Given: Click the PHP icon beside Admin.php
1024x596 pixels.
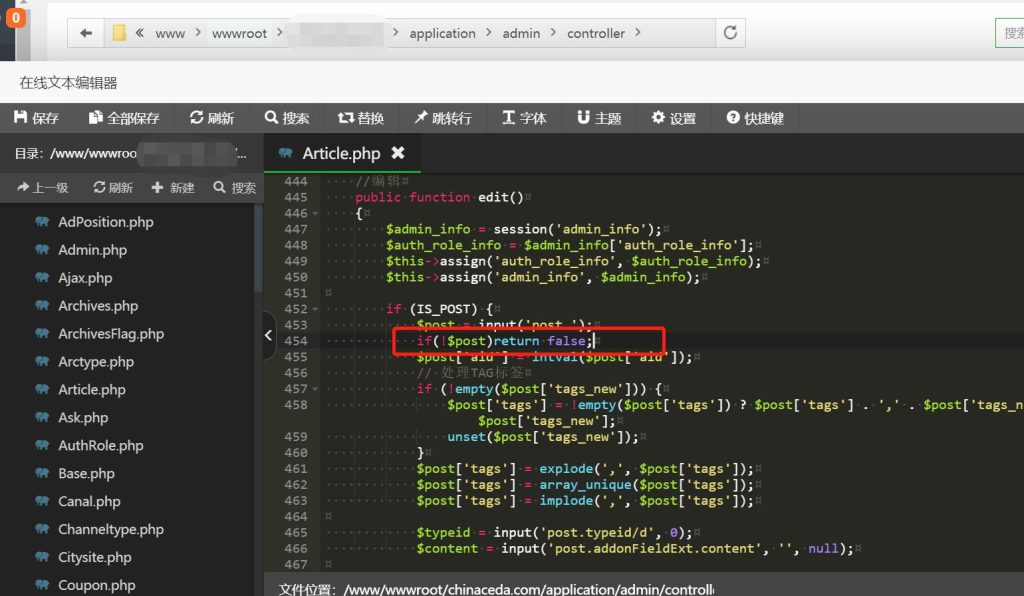Looking at the screenshot, I should point(42,249).
